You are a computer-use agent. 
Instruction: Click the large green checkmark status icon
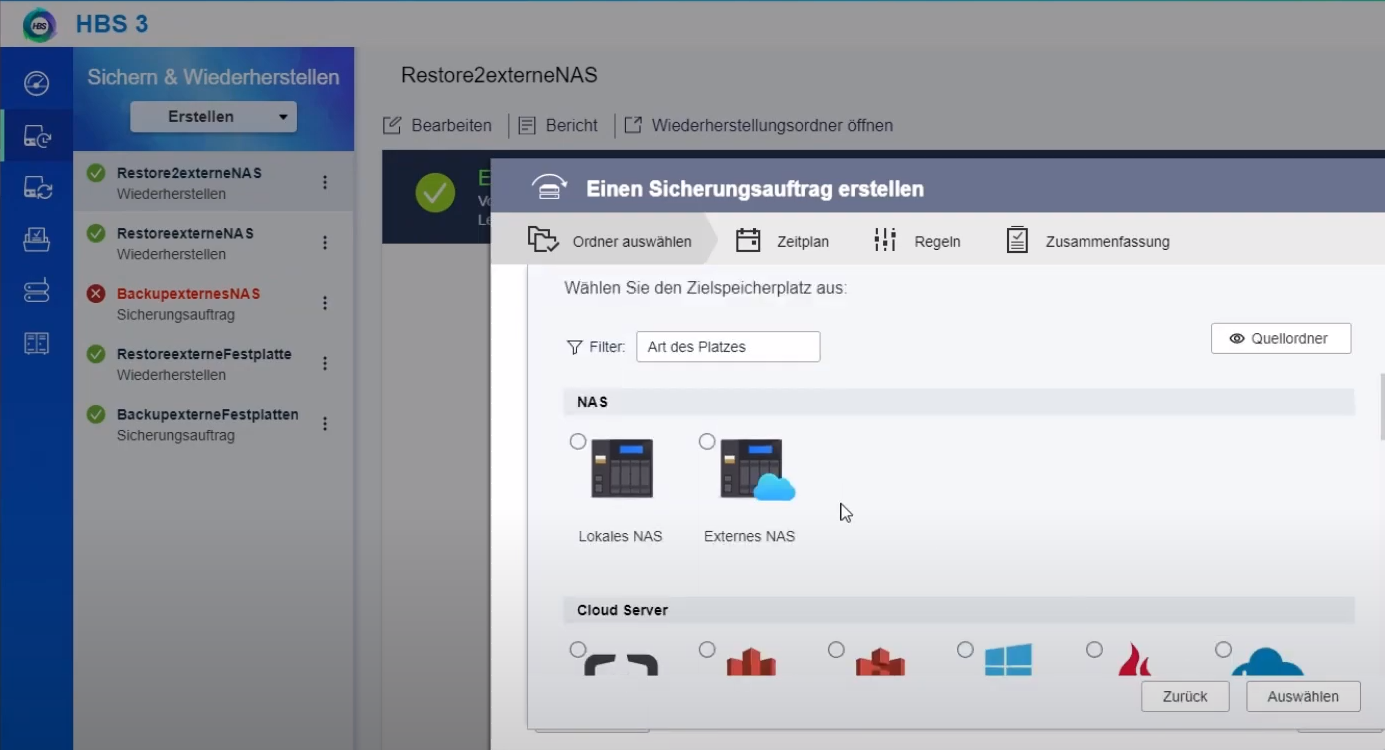435,193
